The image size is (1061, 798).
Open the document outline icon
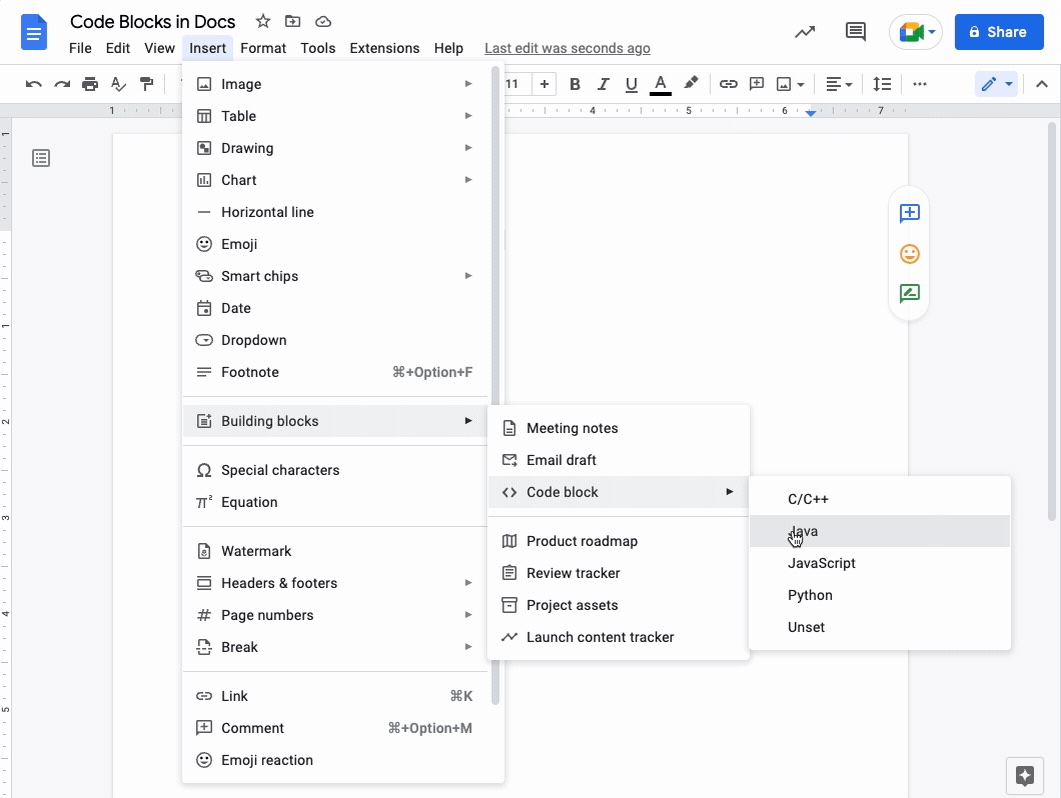tap(41, 158)
